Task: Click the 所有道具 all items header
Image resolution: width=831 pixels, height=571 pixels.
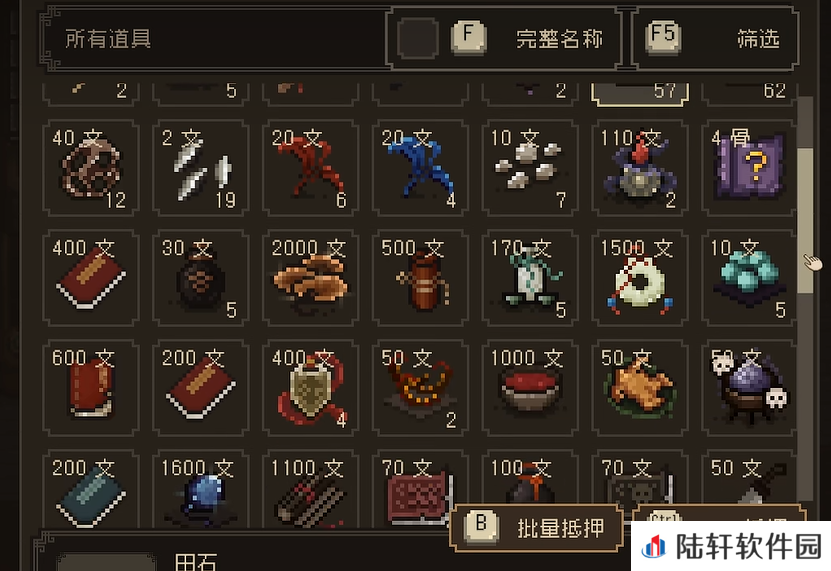Action: tap(108, 39)
